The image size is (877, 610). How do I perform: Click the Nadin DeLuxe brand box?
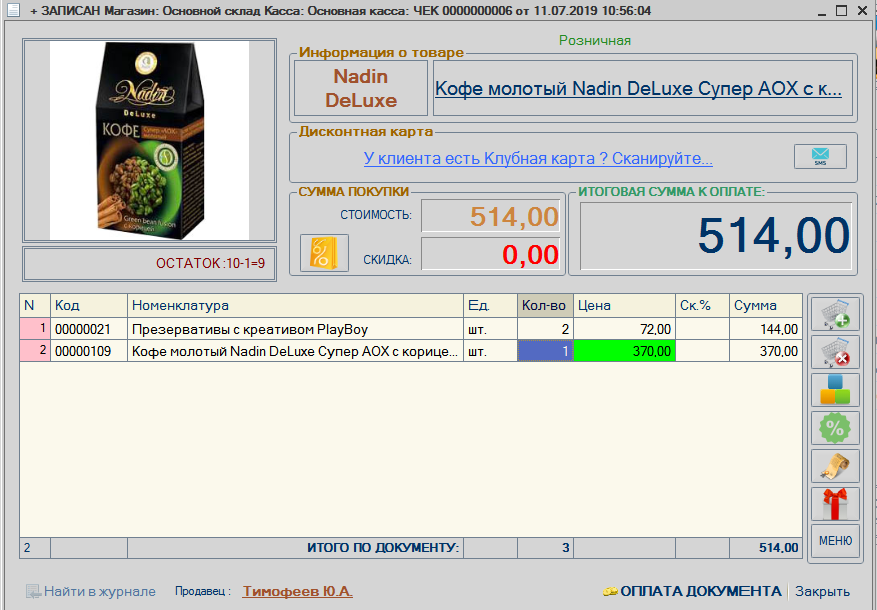click(361, 88)
